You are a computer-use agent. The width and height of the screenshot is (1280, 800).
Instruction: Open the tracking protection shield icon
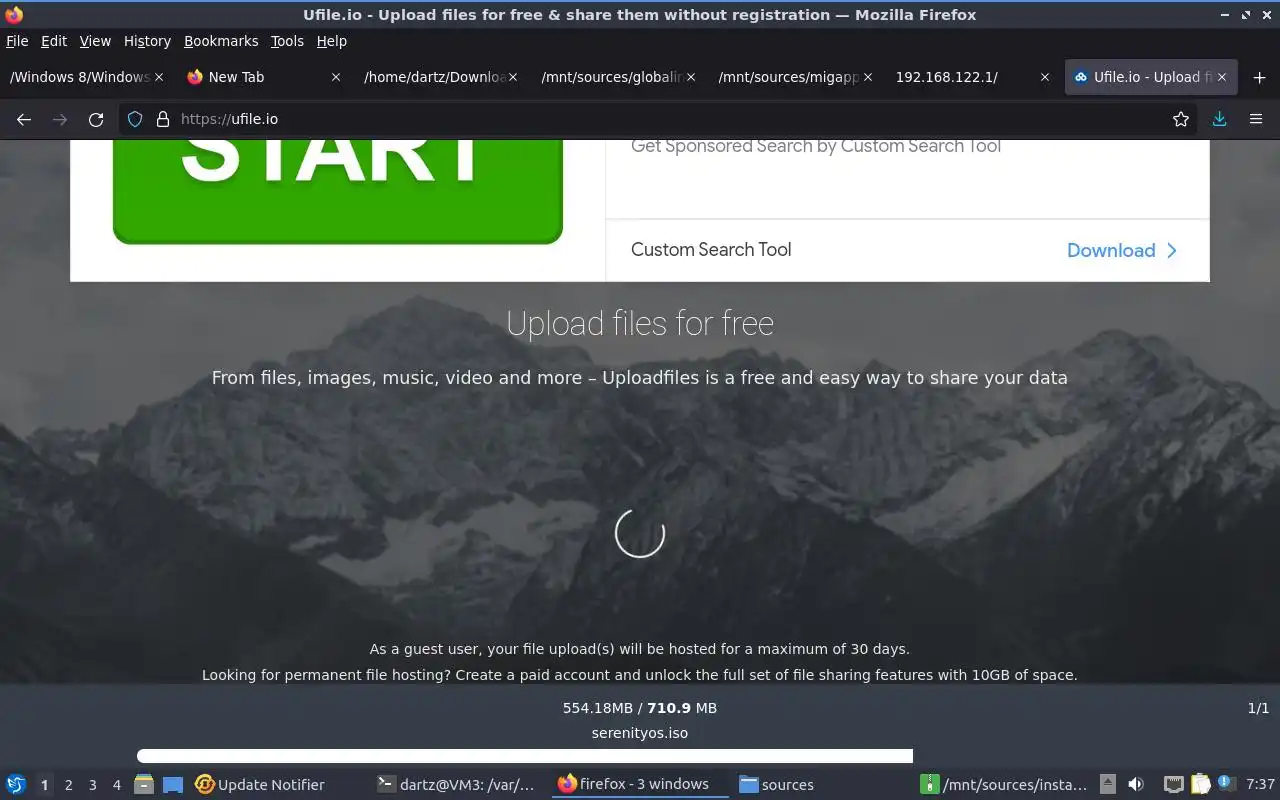[x=135, y=119]
